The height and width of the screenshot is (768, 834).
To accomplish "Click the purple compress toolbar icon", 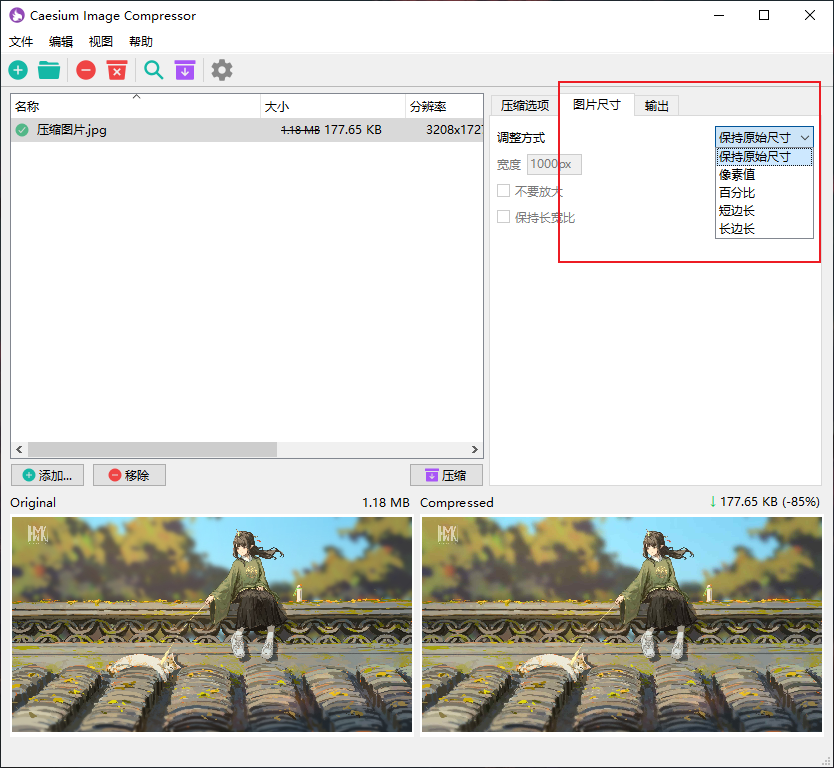I will (x=185, y=70).
